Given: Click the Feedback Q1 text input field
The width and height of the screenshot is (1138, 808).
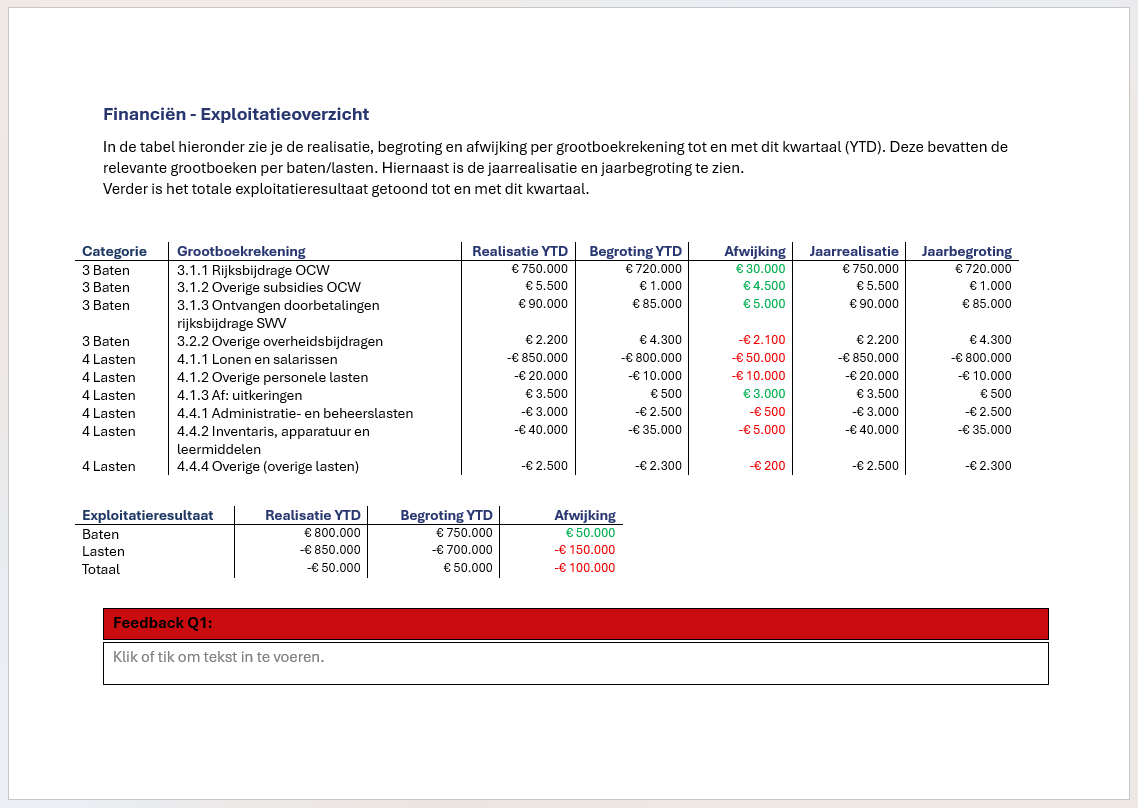Looking at the screenshot, I should point(575,663).
